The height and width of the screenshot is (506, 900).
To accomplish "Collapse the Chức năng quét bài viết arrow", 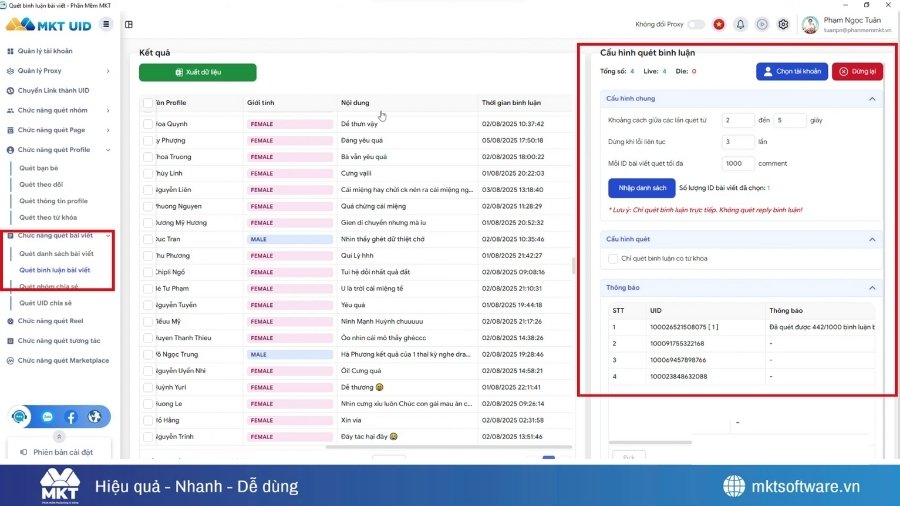I will [x=108, y=236].
